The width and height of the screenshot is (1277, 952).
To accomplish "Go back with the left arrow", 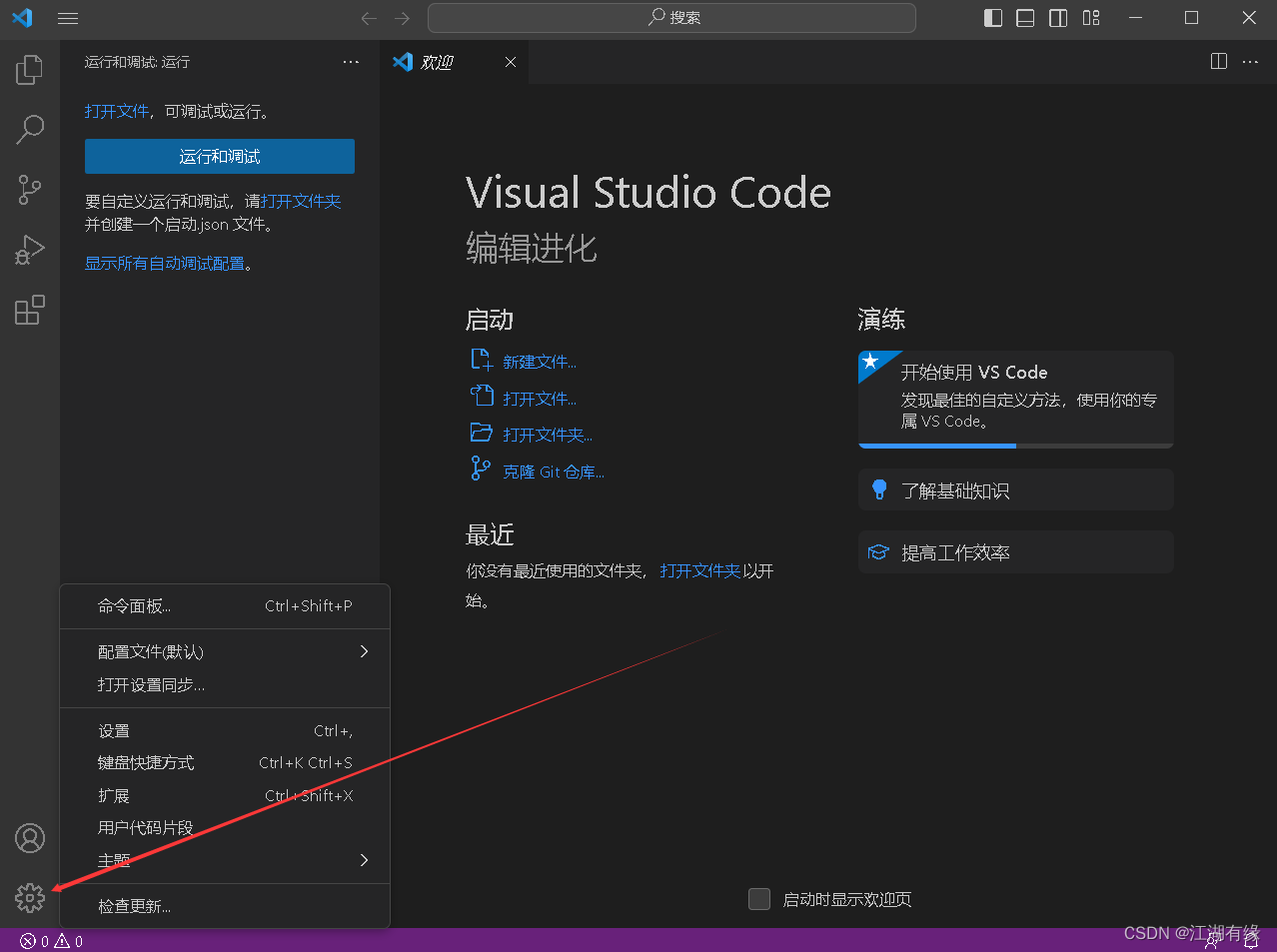I will pyautogui.click(x=369, y=18).
